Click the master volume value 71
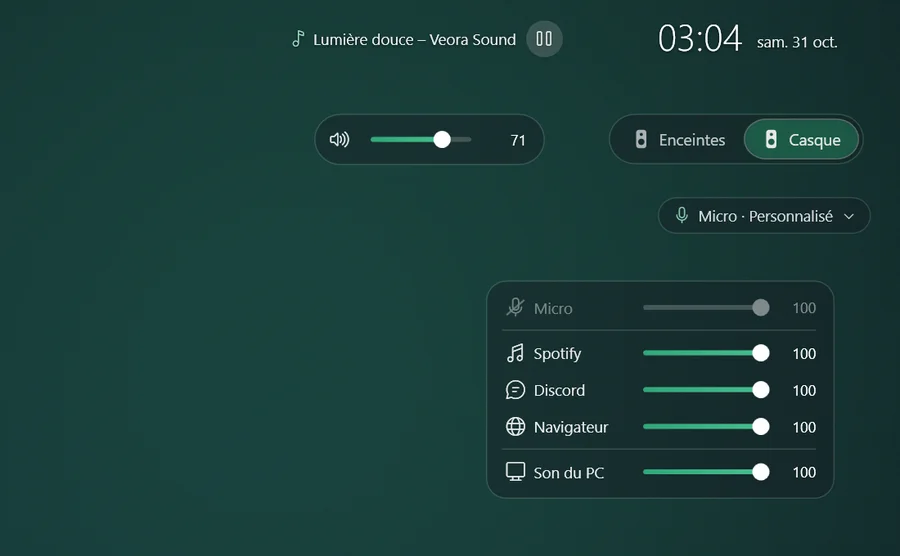Image resolution: width=900 pixels, height=556 pixels. (x=518, y=140)
